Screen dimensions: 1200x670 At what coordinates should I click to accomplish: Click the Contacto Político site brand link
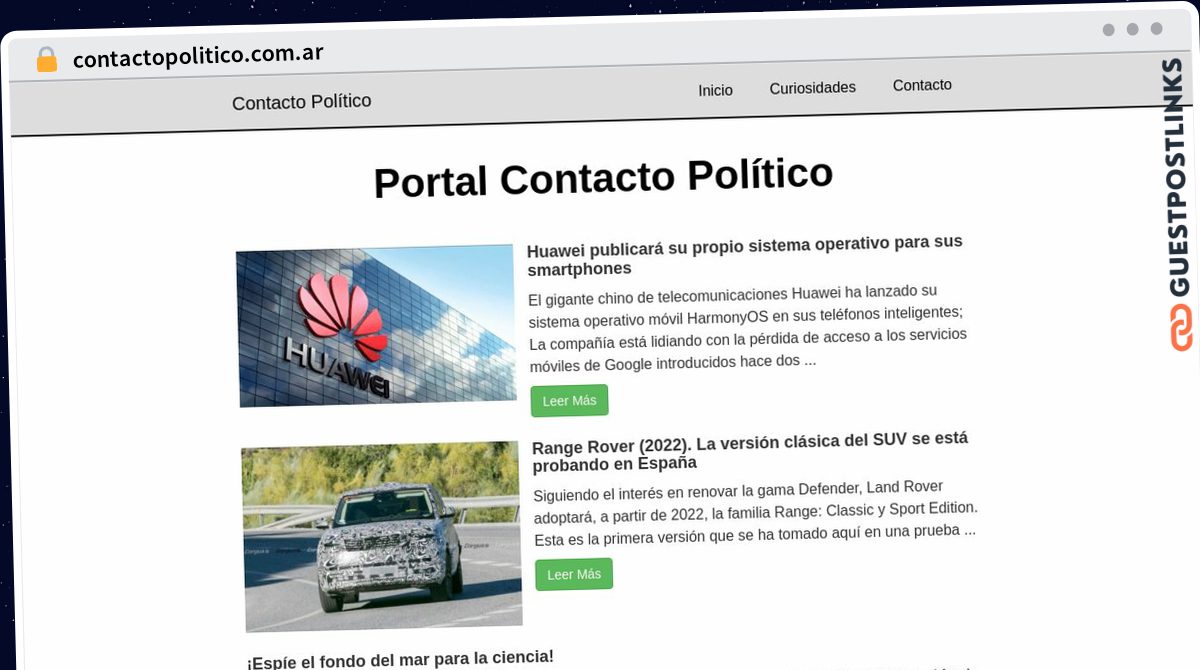tap(301, 102)
